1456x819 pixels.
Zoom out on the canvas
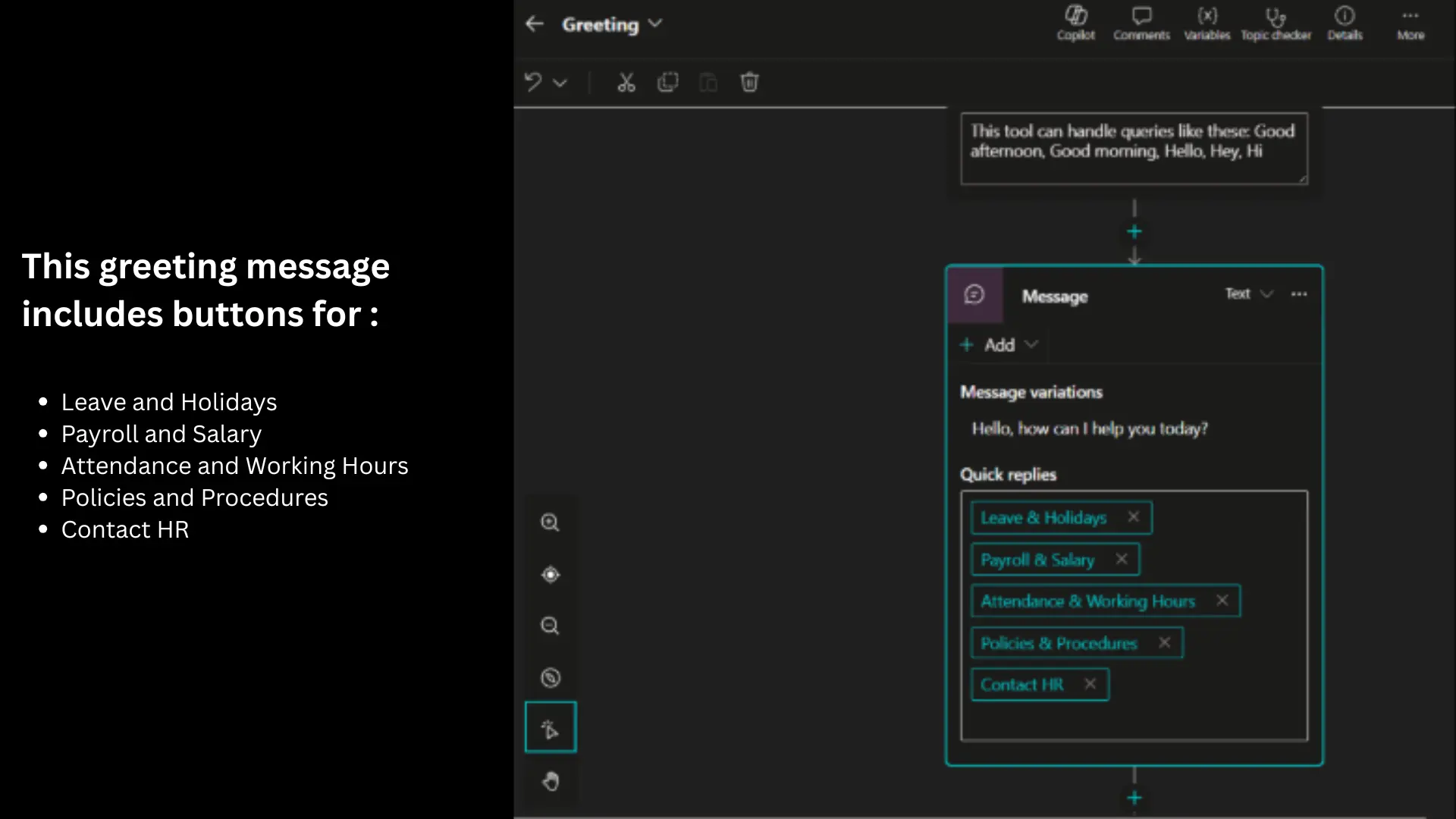pos(550,626)
